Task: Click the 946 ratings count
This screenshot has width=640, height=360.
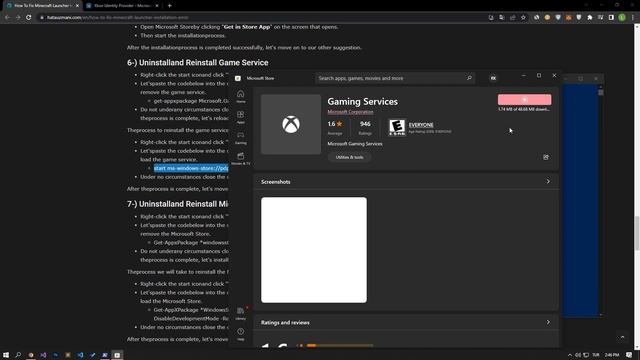Action: tap(365, 124)
